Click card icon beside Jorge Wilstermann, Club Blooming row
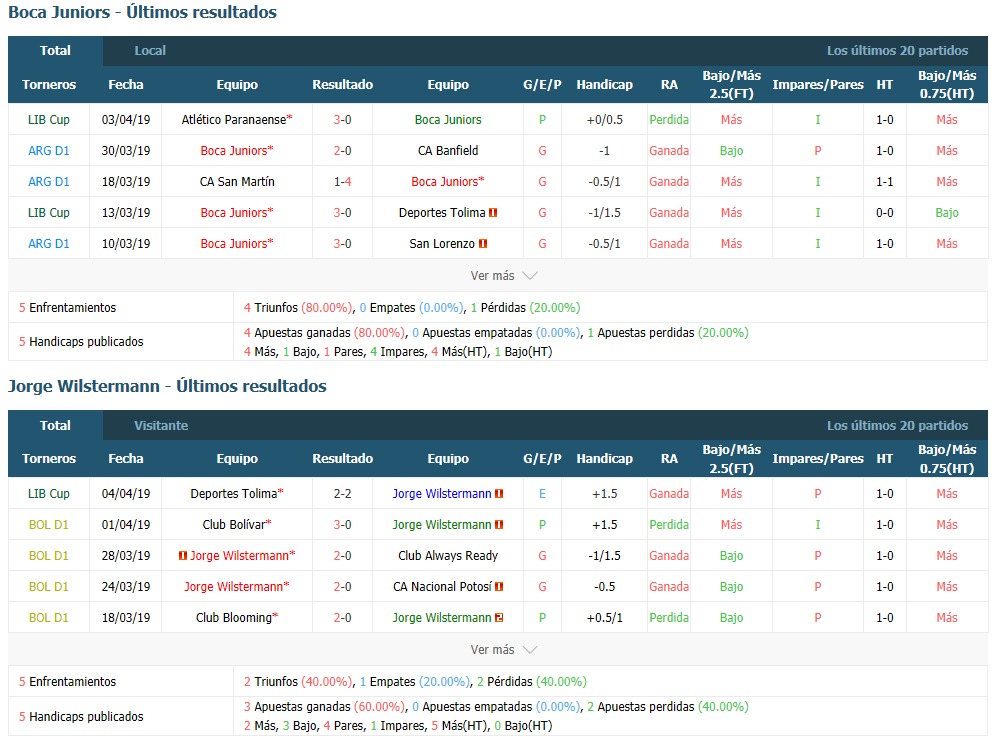999x743 pixels. [499, 617]
